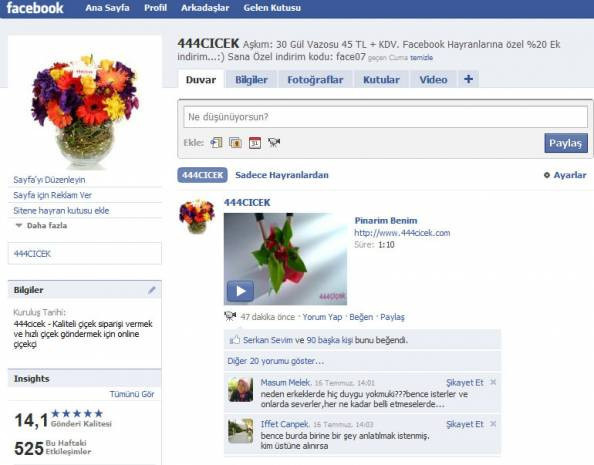Viewport: 594px width, 465px height.
Task: Click Şikayet Et on Masum Melek's comment
Action: point(464,382)
